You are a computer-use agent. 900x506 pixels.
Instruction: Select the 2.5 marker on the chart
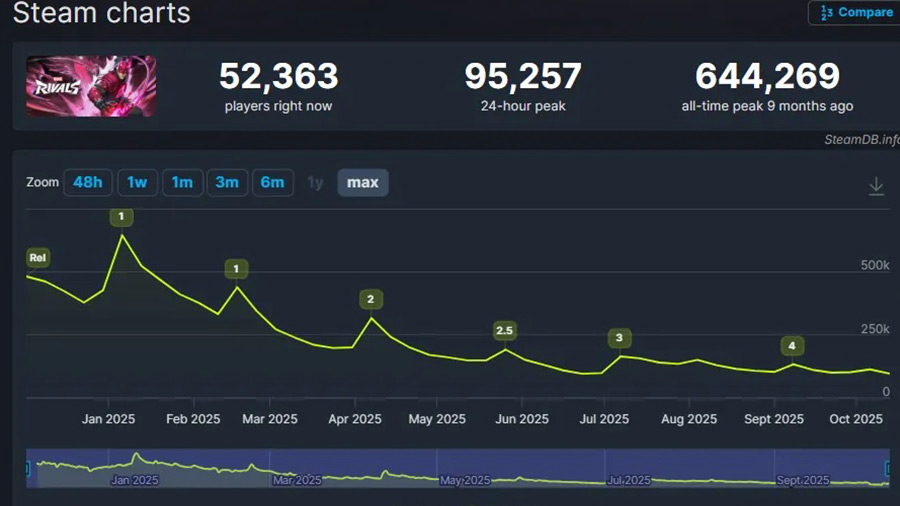504,330
